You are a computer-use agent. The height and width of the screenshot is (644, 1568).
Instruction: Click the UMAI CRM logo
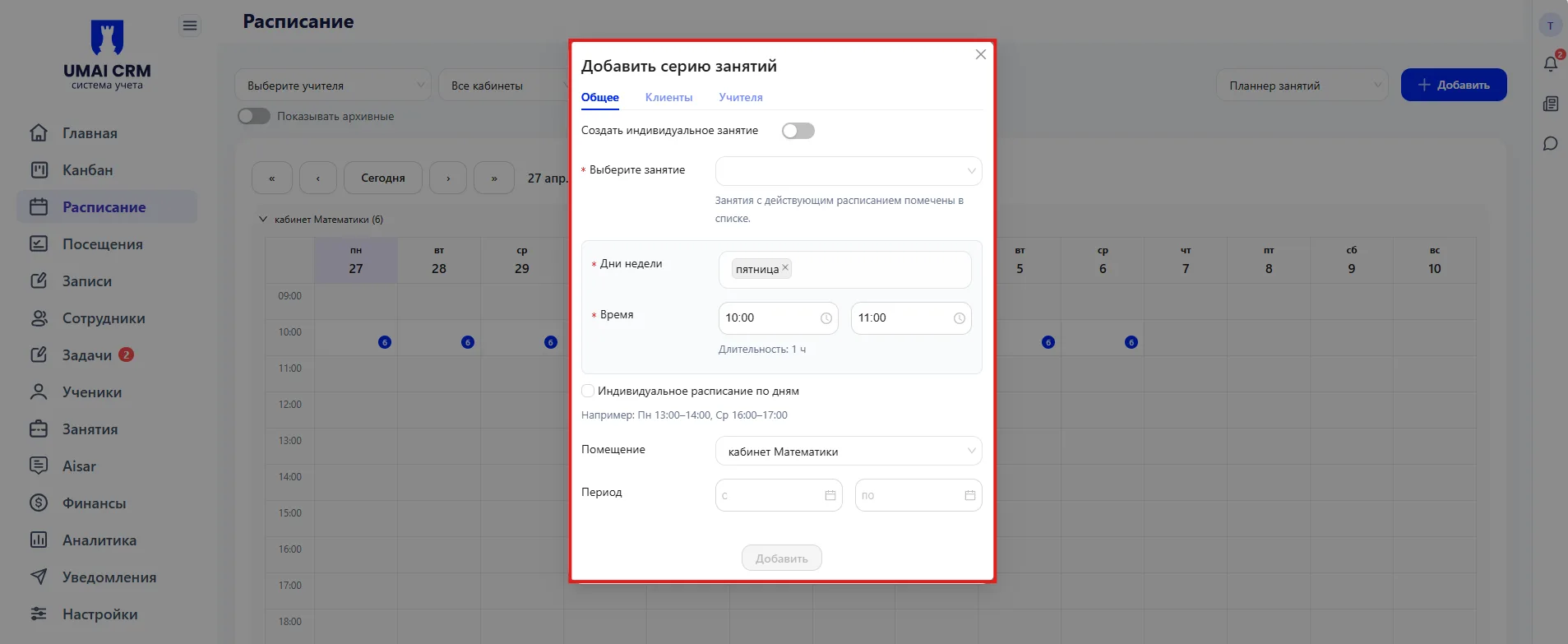pos(107,54)
